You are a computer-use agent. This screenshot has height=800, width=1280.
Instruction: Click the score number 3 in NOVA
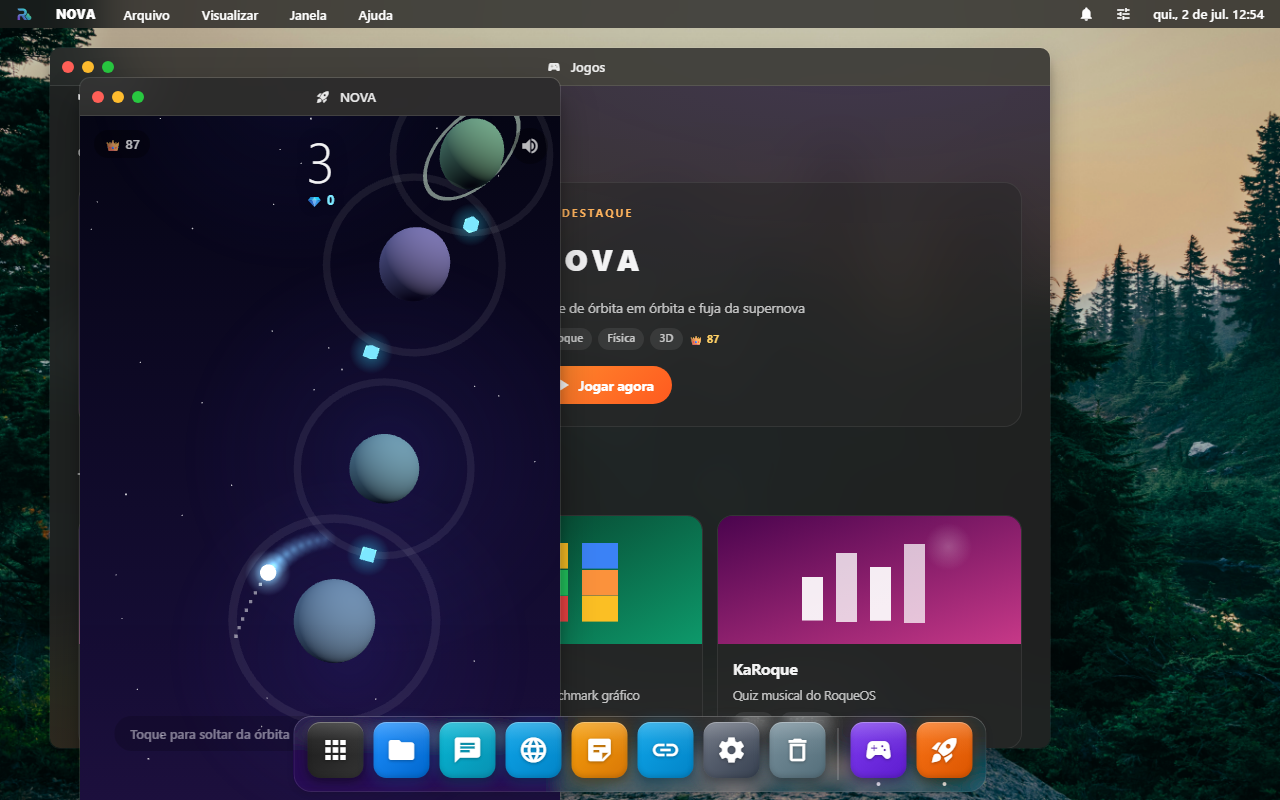pos(320,165)
